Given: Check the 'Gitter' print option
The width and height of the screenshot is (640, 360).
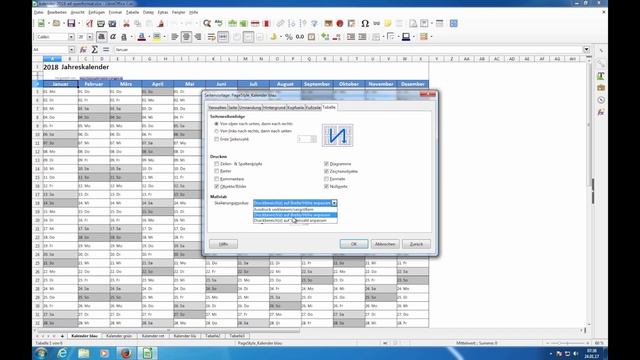Looking at the screenshot, I should pyautogui.click(x=217, y=171).
